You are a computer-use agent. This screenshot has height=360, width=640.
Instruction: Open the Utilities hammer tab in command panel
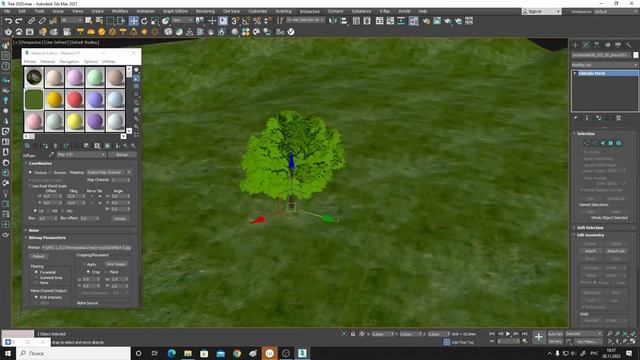629,44
